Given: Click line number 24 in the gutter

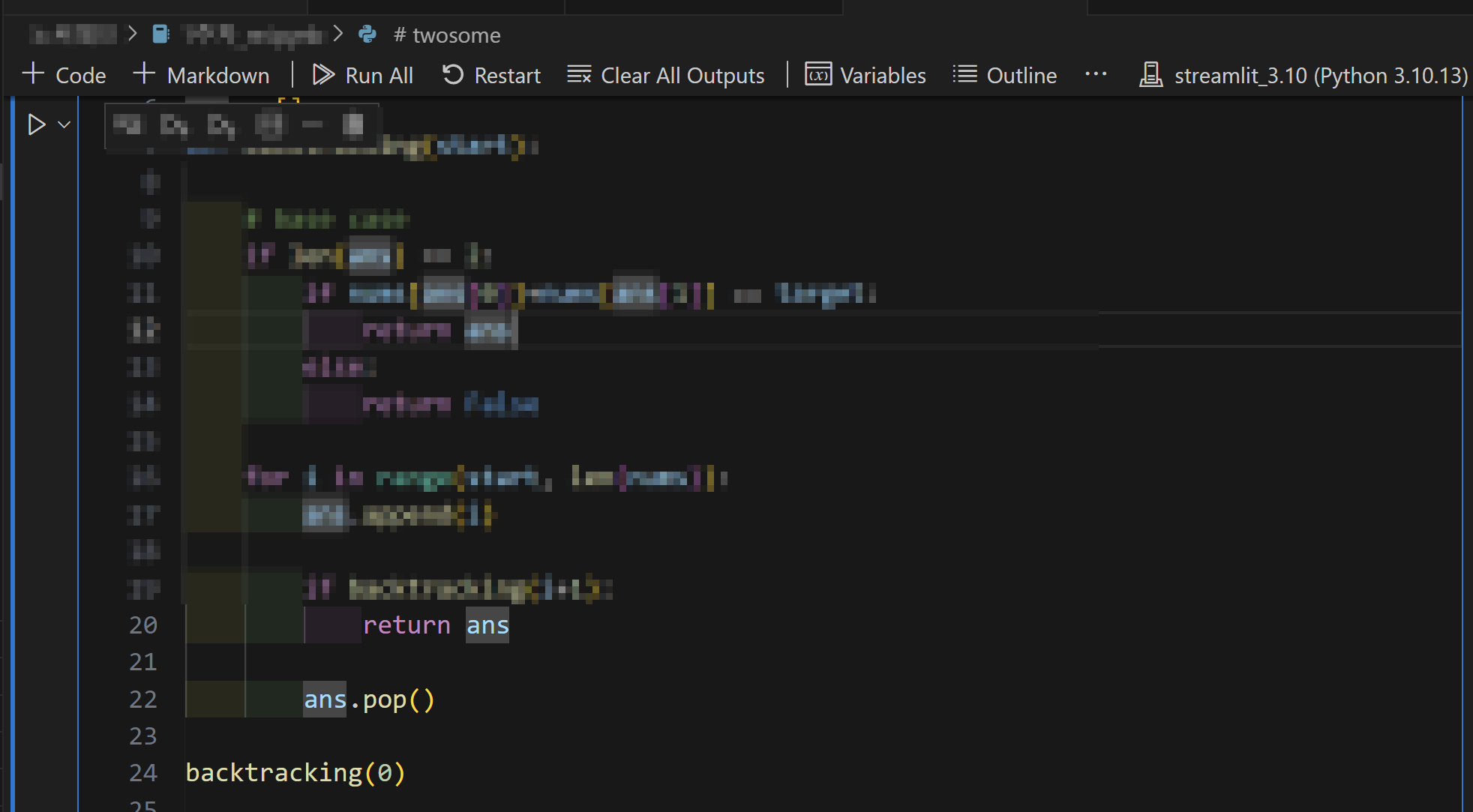Looking at the screenshot, I should tap(142, 773).
